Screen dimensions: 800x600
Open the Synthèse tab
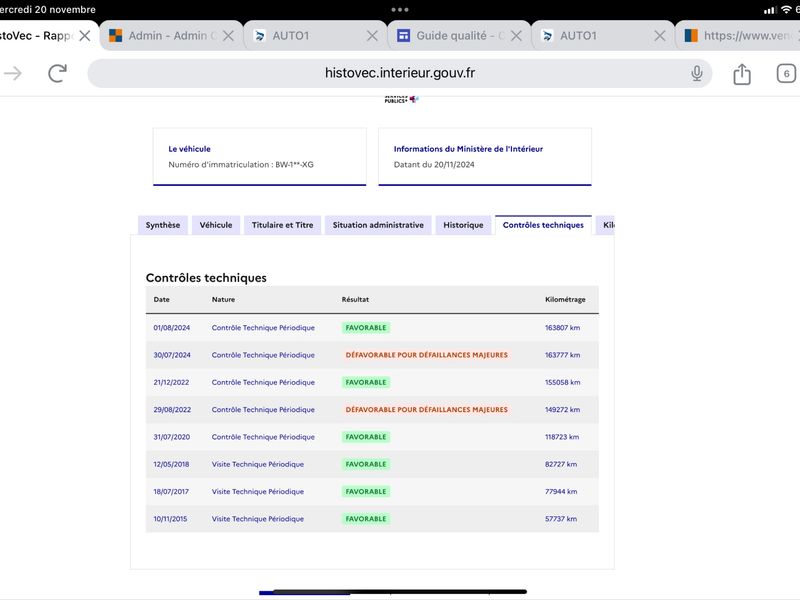pos(163,225)
